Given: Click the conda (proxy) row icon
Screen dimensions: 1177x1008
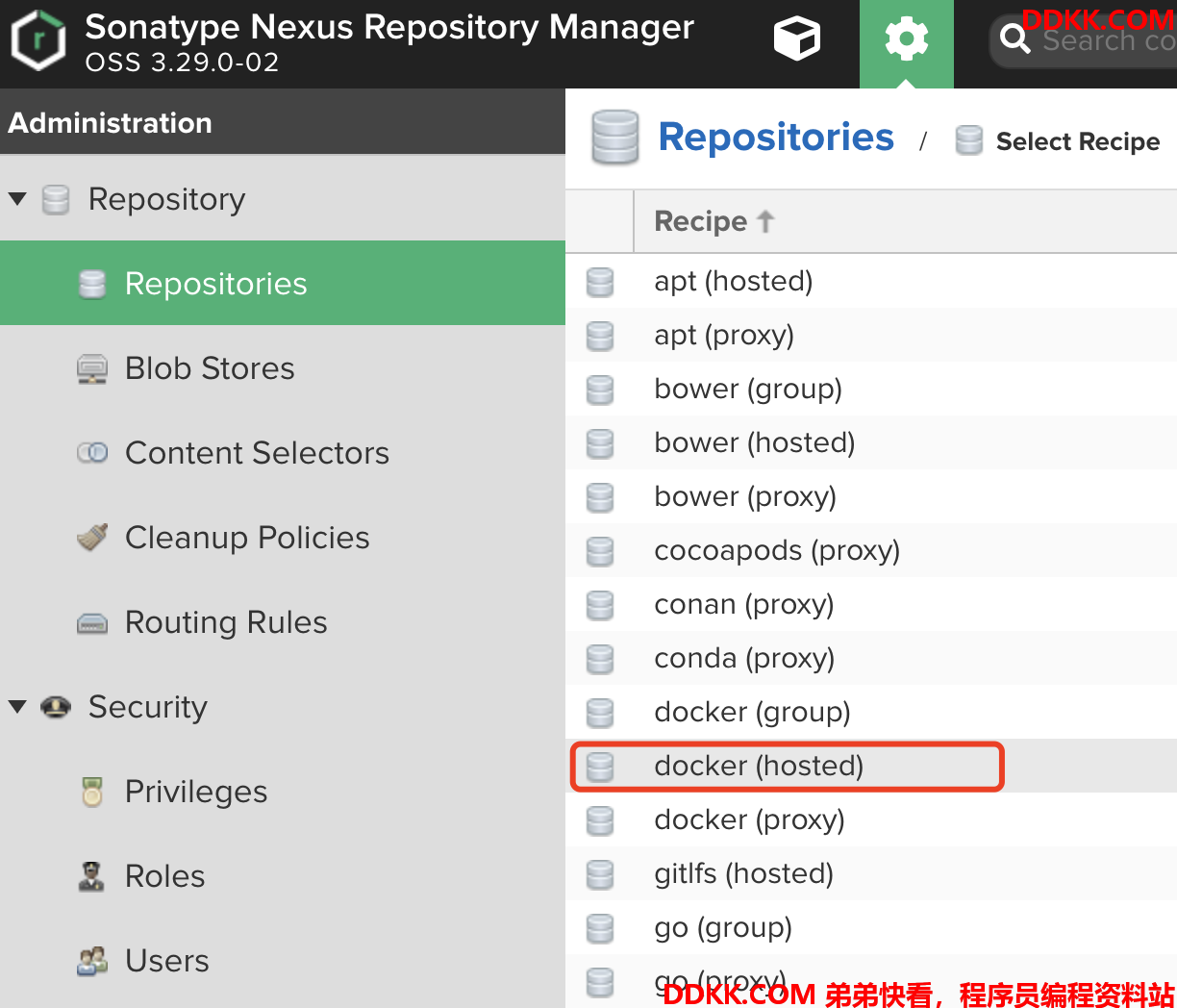Looking at the screenshot, I should pos(600,659).
